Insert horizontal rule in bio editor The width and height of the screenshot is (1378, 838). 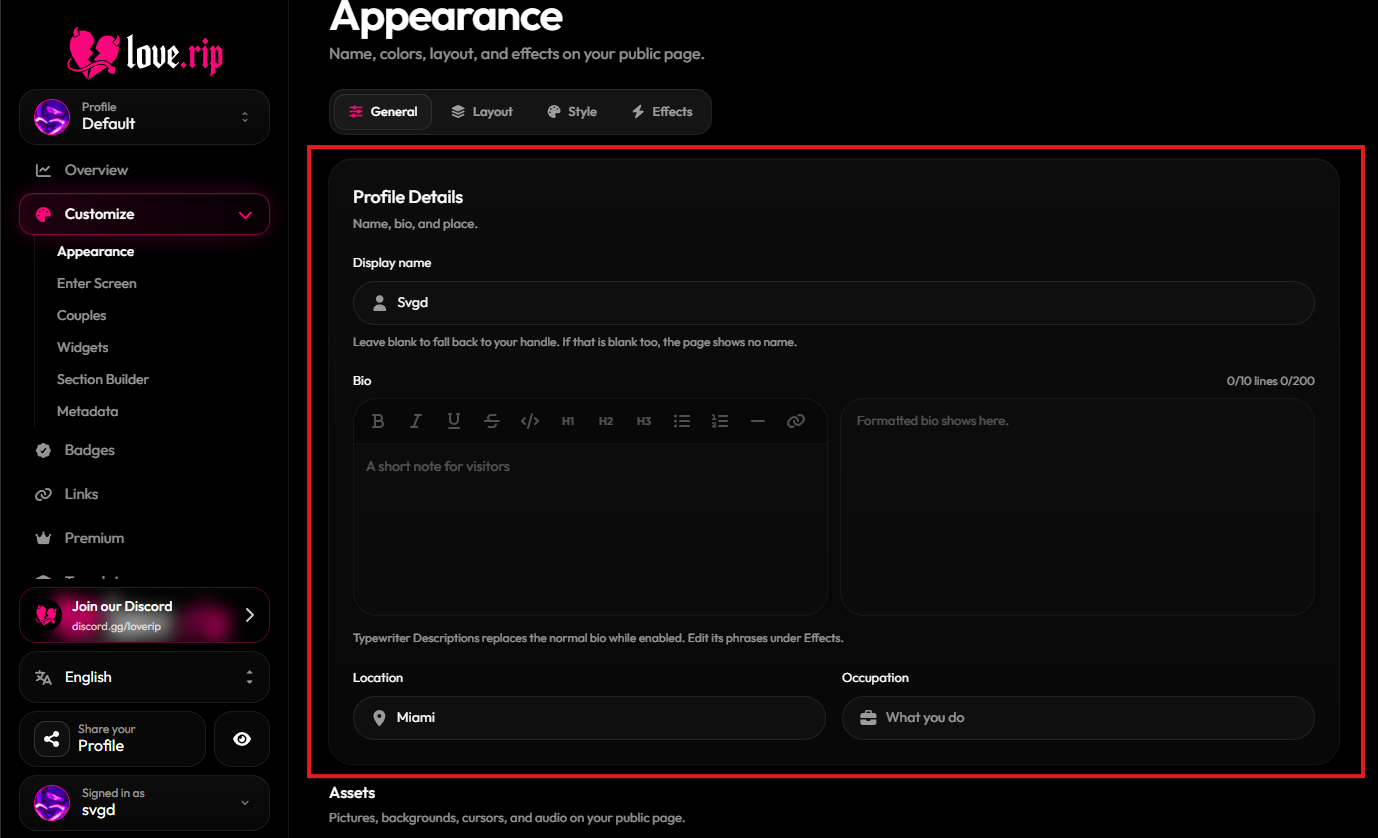coord(758,421)
